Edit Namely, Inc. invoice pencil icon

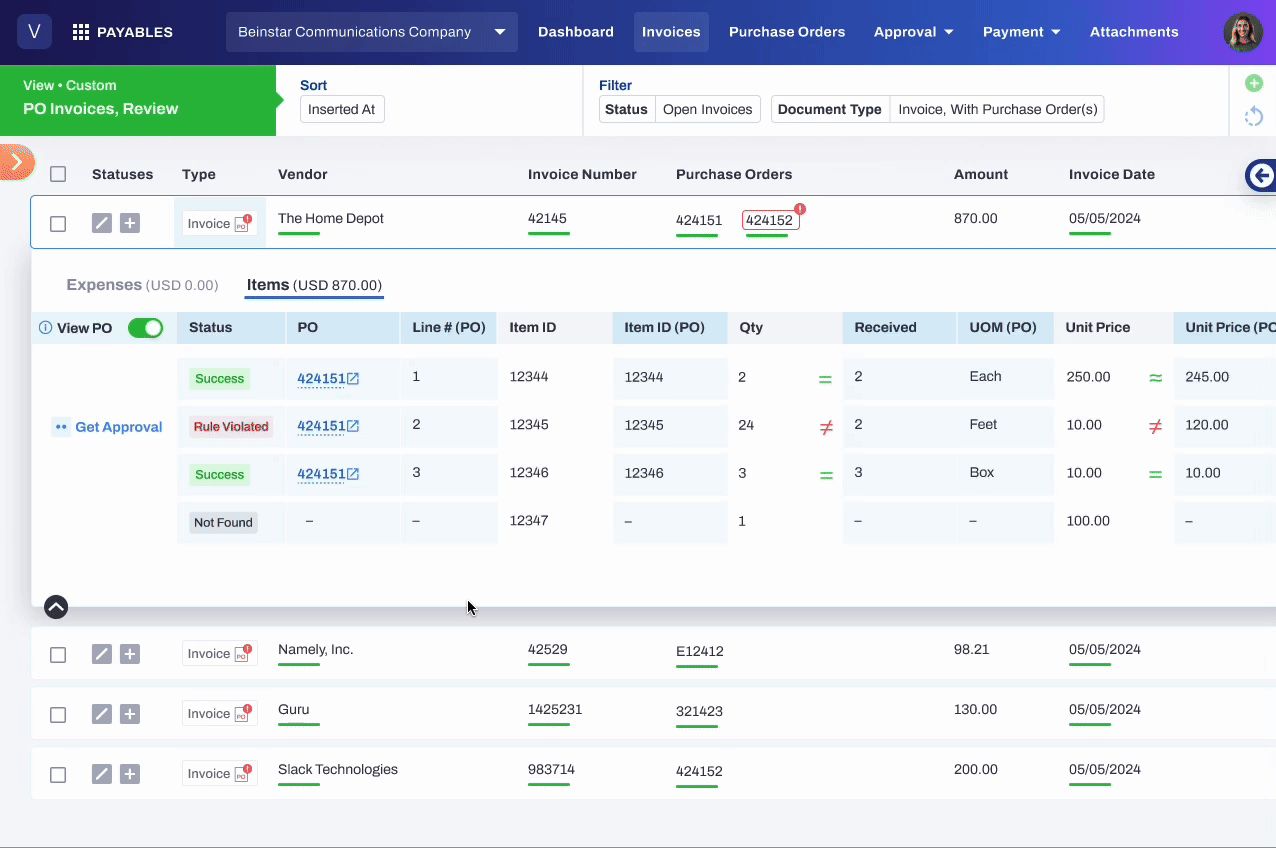pos(101,654)
